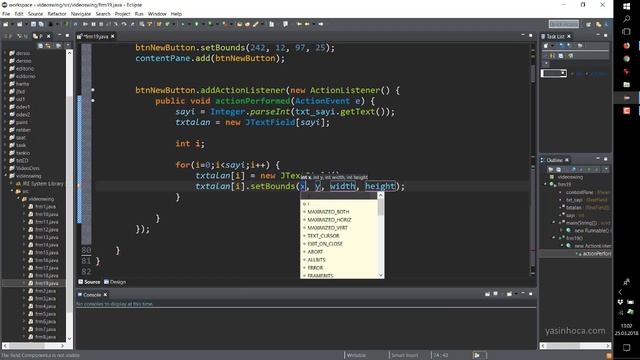Collapse main(String[]) node in Outline
This screenshot has width=640, height=360.
554,223
